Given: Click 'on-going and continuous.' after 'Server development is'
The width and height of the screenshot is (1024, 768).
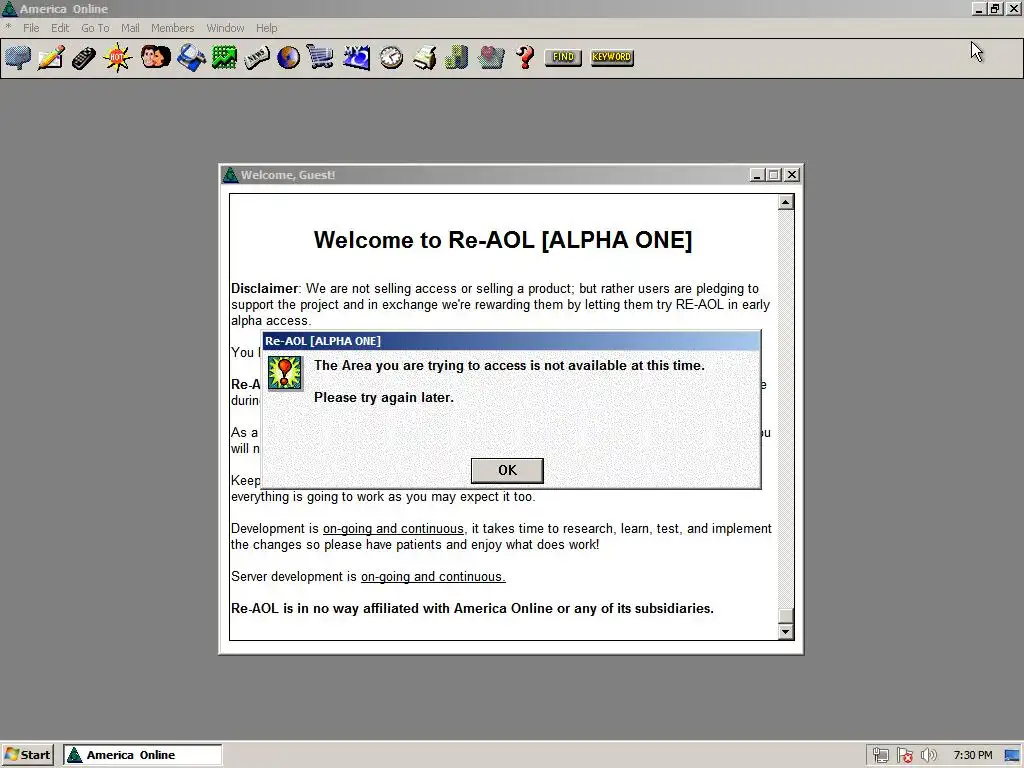Looking at the screenshot, I should click(x=433, y=577).
